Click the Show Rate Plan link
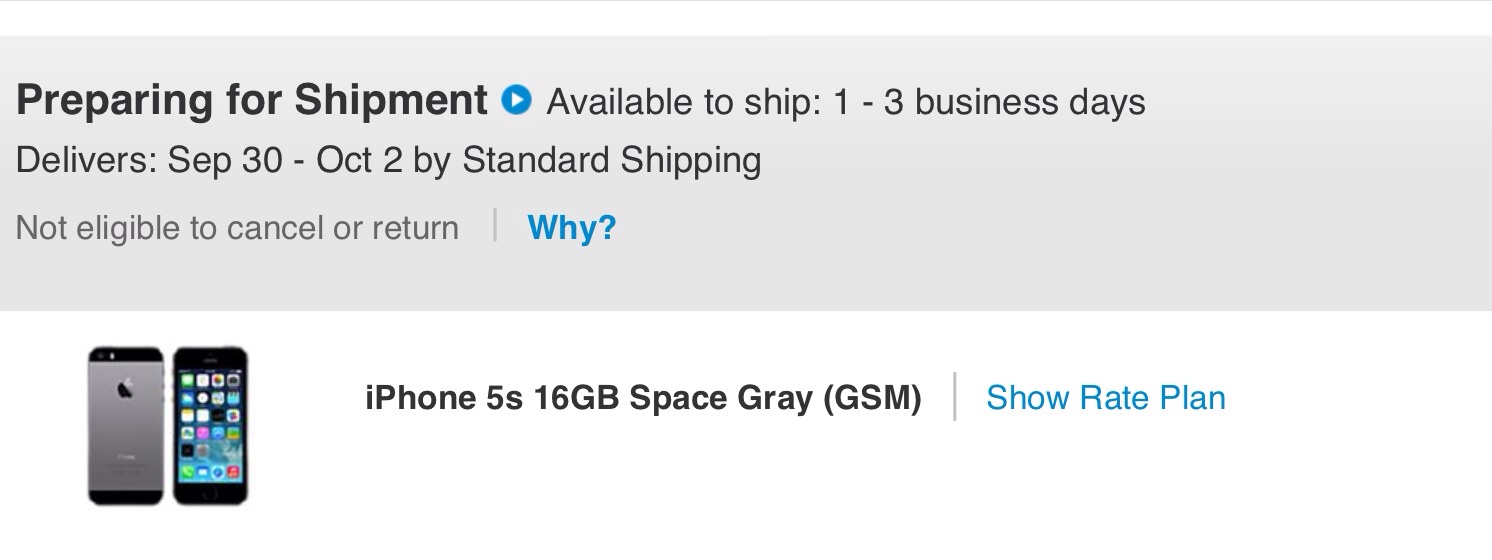1492x560 pixels. [1105, 398]
